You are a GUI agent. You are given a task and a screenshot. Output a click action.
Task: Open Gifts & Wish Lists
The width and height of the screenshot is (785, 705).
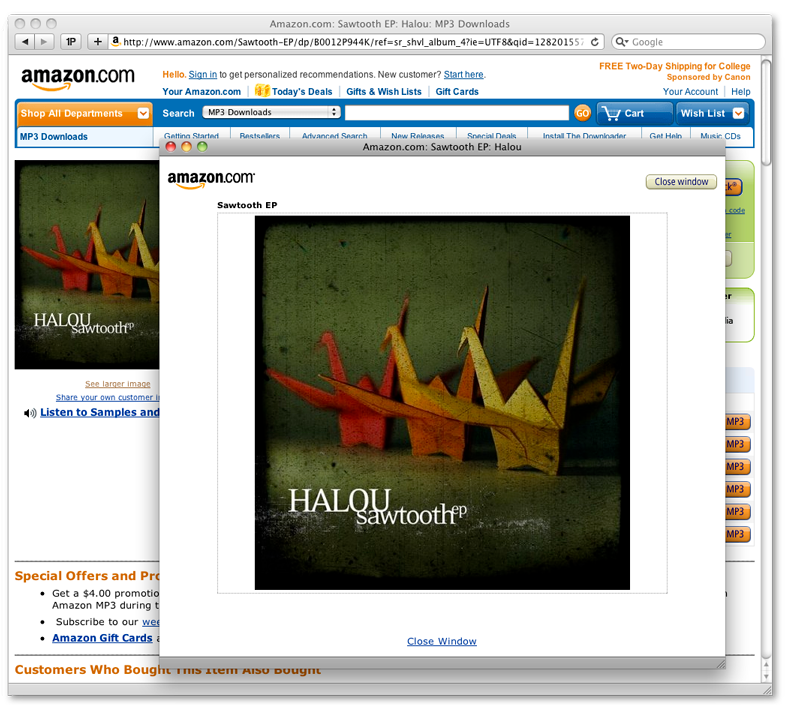coord(384,92)
